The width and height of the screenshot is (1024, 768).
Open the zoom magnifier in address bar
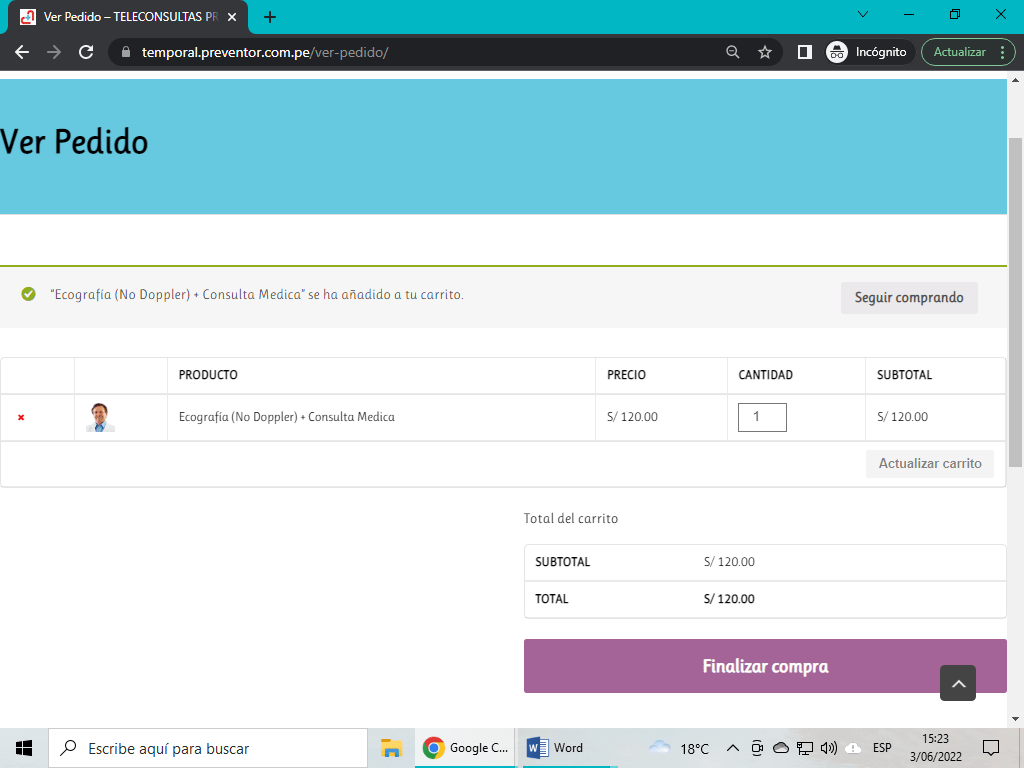coord(733,52)
